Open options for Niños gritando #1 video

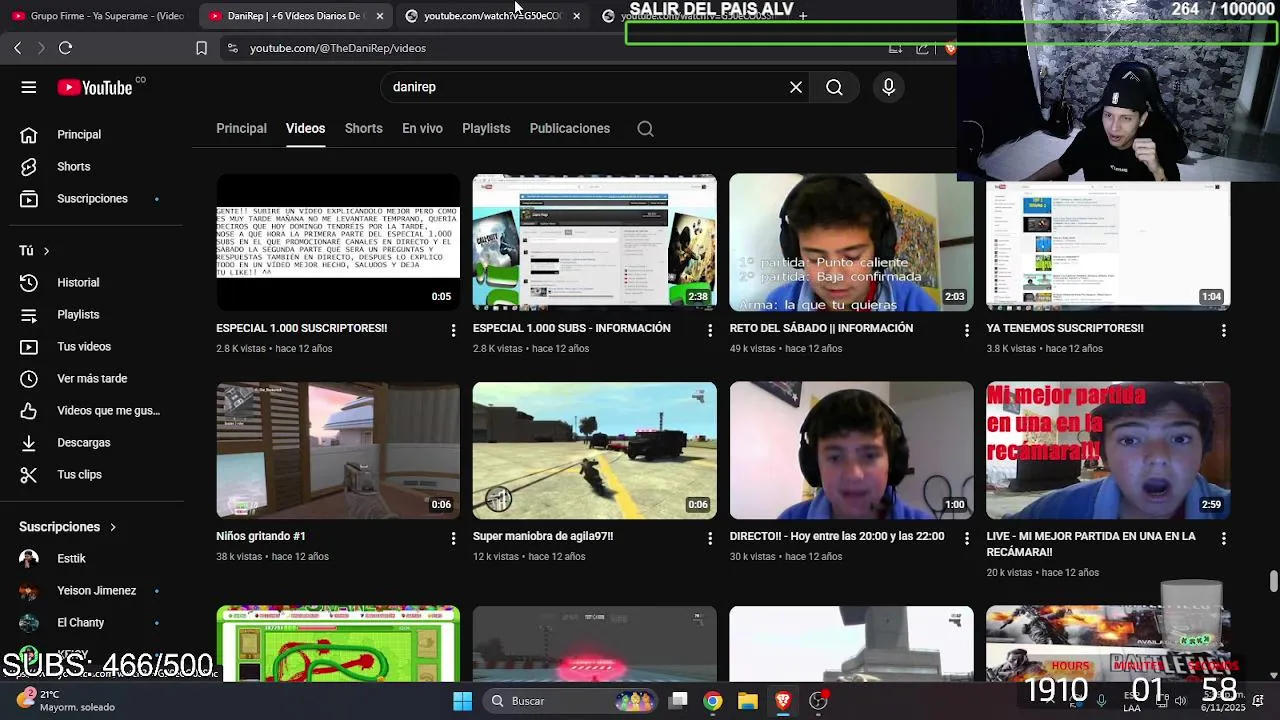coord(453,538)
